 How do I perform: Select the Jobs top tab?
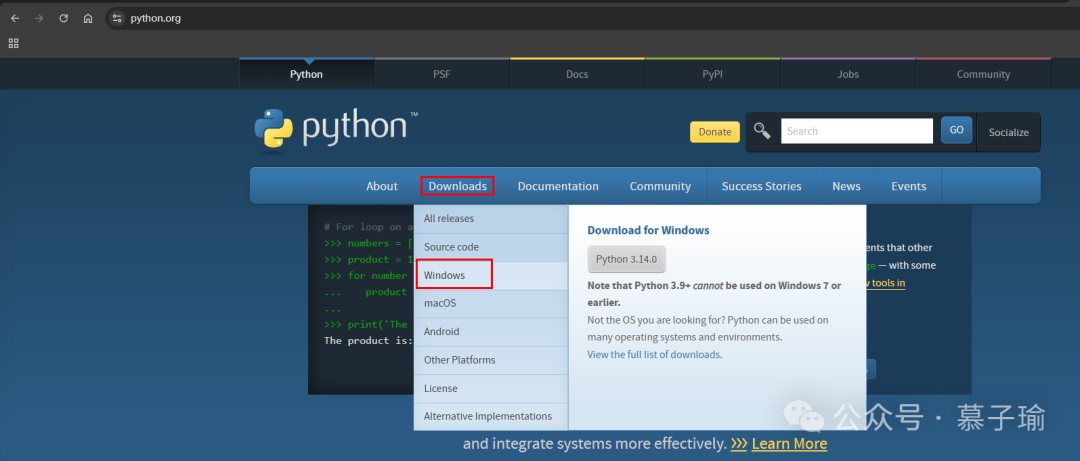coord(848,74)
